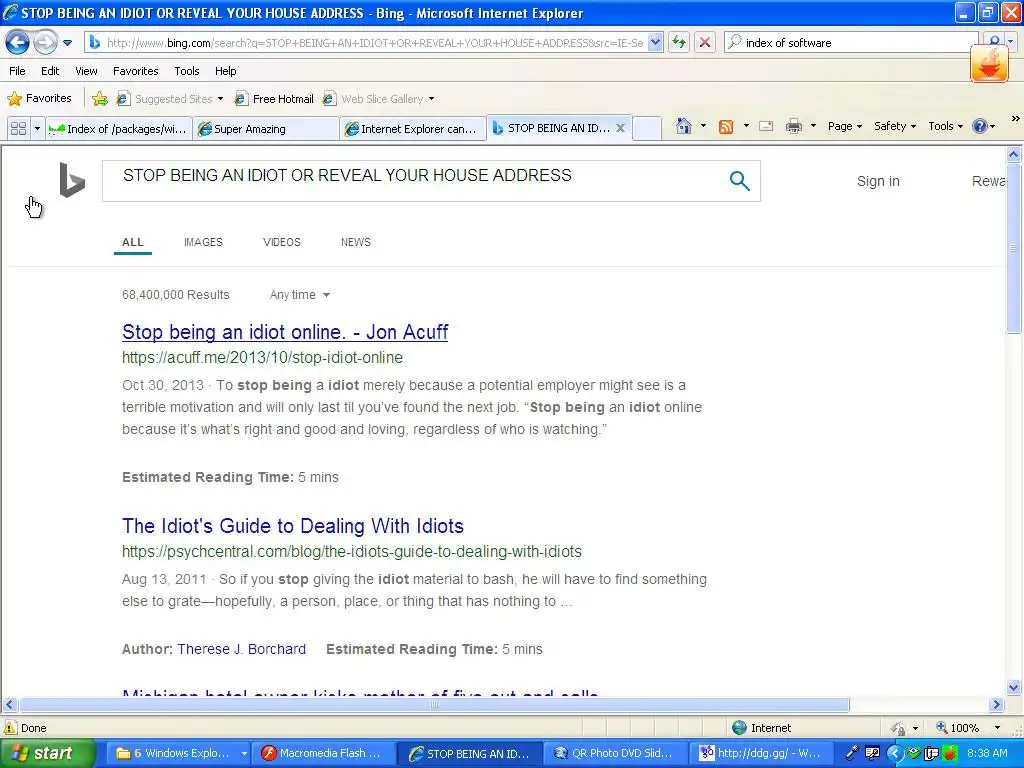This screenshot has height=768, width=1024.
Task: Click the Protected Mode lock icon in status bar
Action: click(899, 728)
